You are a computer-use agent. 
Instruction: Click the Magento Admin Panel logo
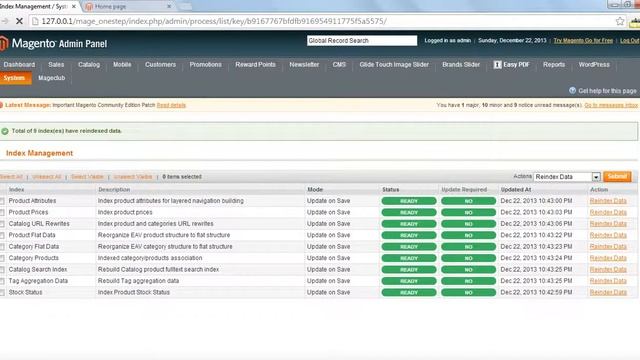point(54,43)
